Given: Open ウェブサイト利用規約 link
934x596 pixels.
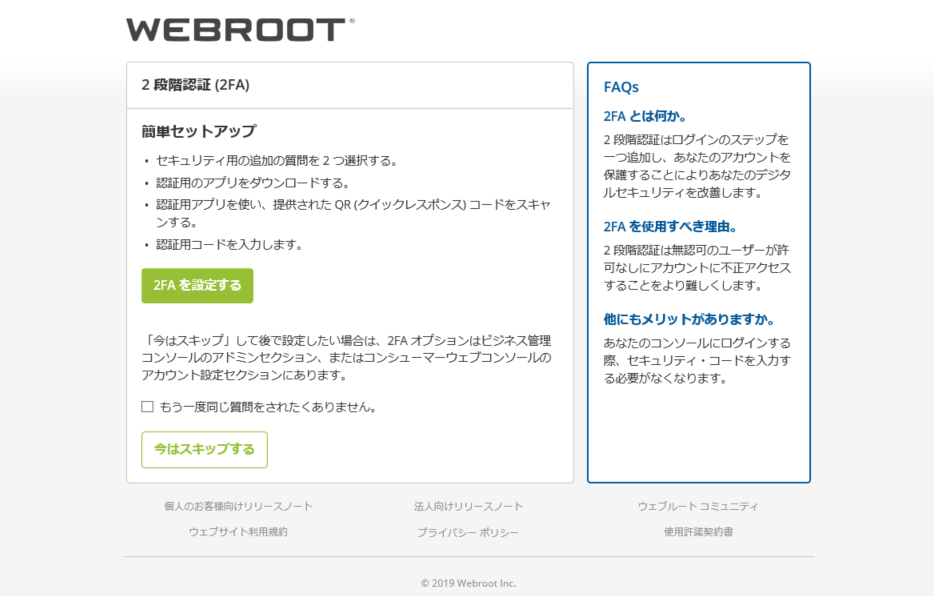Looking at the screenshot, I should 238,532.
